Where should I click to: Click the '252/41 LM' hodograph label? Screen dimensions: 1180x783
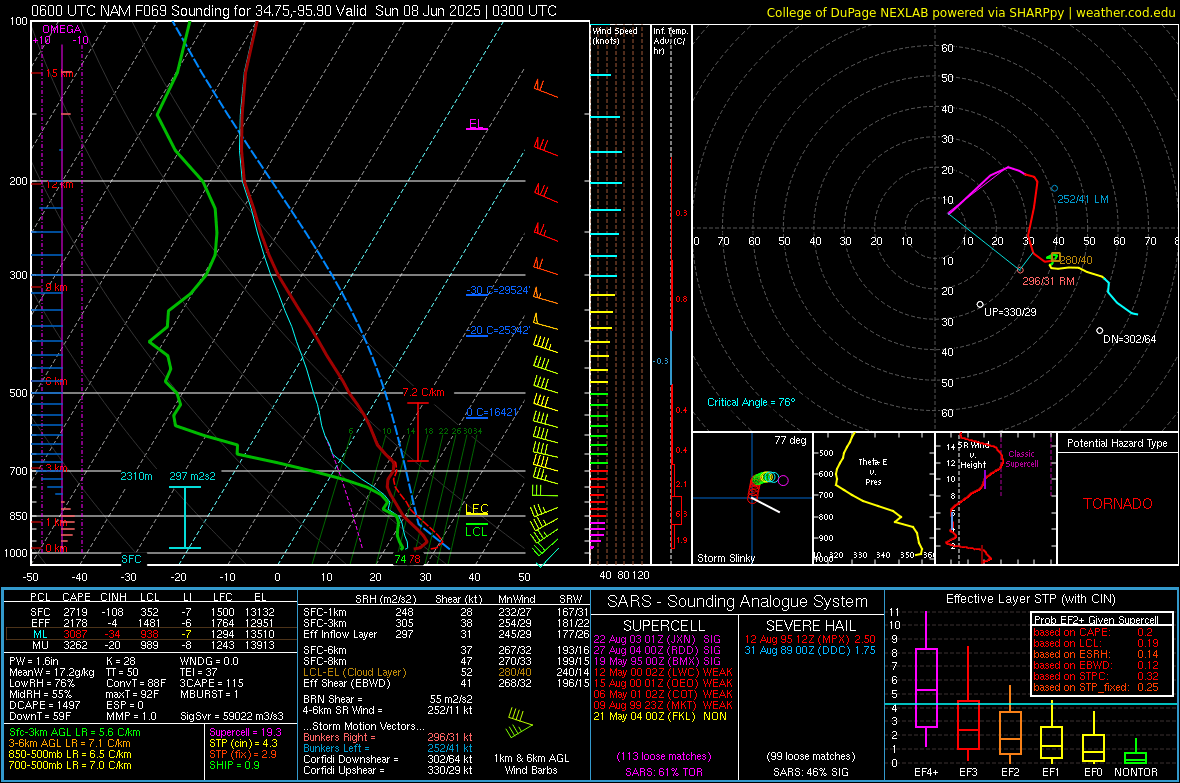(1083, 199)
